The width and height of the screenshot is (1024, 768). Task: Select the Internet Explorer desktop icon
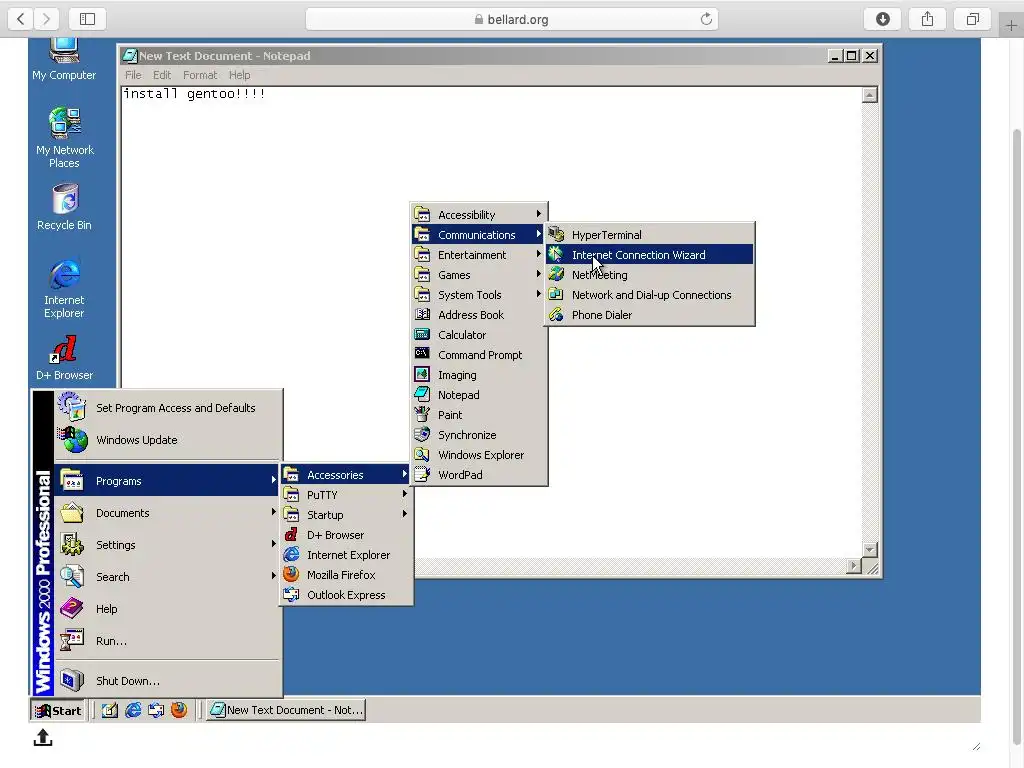[x=64, y=288]
